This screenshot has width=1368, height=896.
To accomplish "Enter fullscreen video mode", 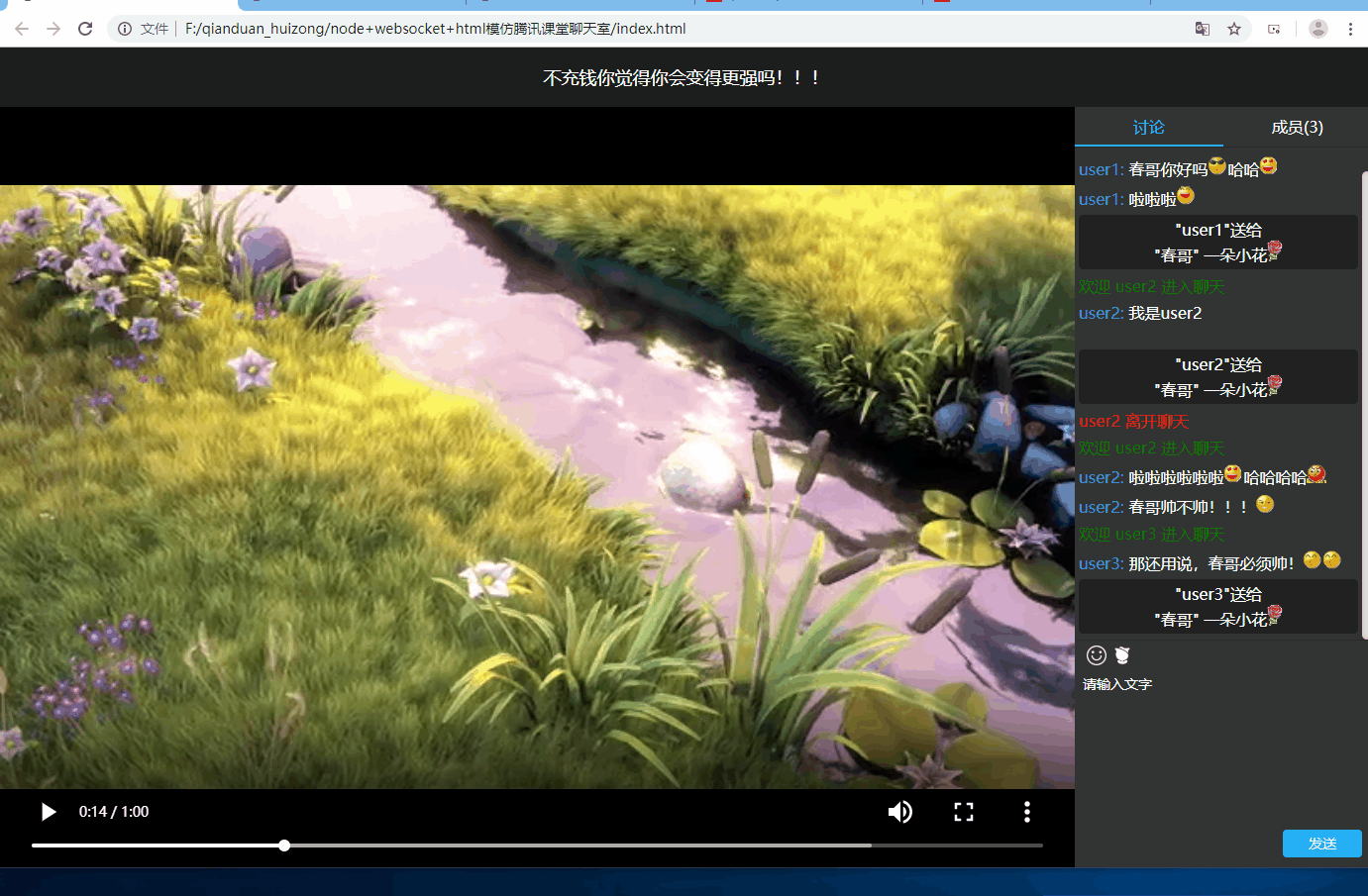I will coord(964,812).
